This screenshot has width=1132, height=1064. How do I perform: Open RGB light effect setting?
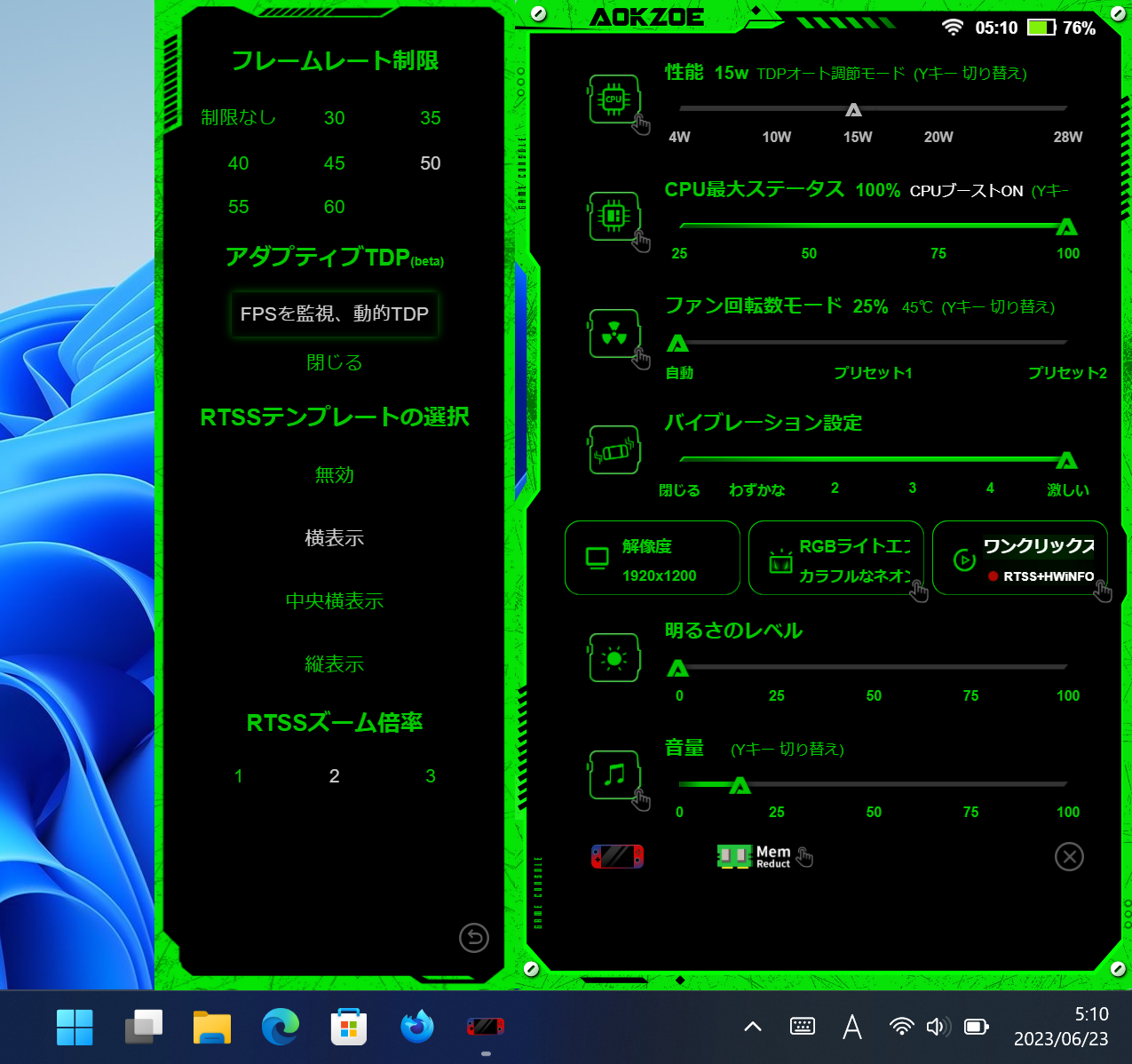click(836, 558)
